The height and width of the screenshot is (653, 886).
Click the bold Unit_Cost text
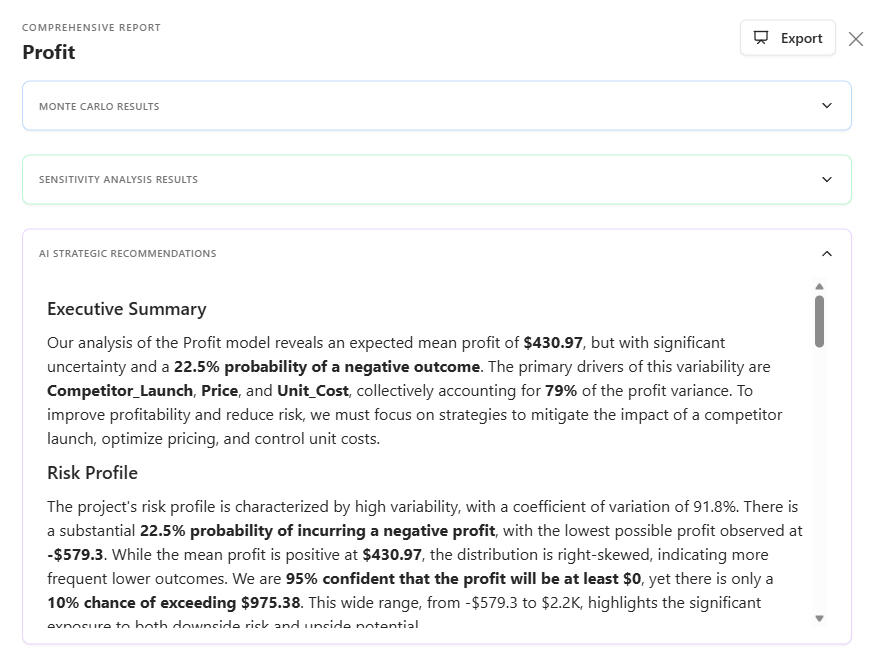(312, 391)
